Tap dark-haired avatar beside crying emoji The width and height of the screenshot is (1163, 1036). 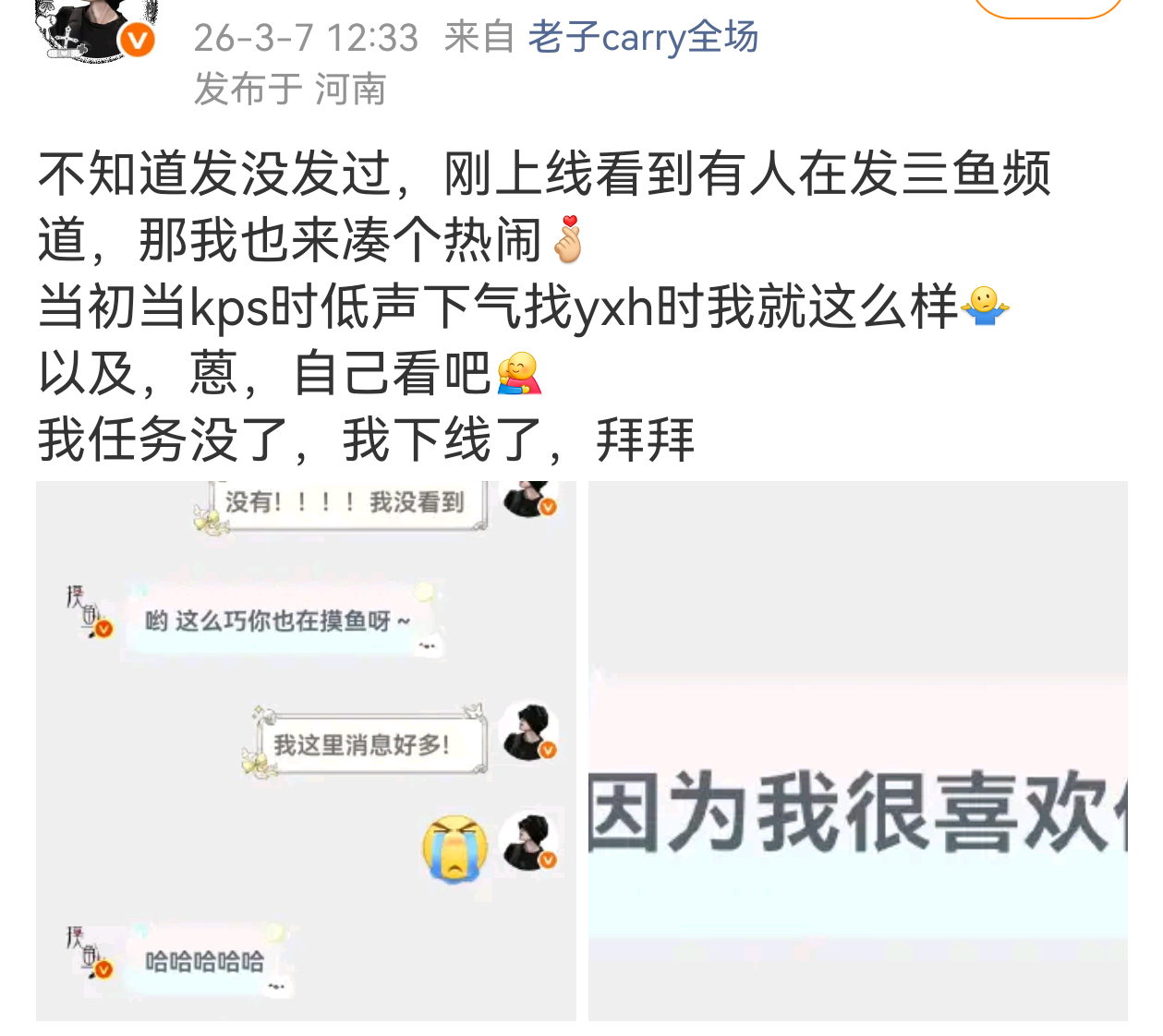pyautogui.click(x=529, y=841)
